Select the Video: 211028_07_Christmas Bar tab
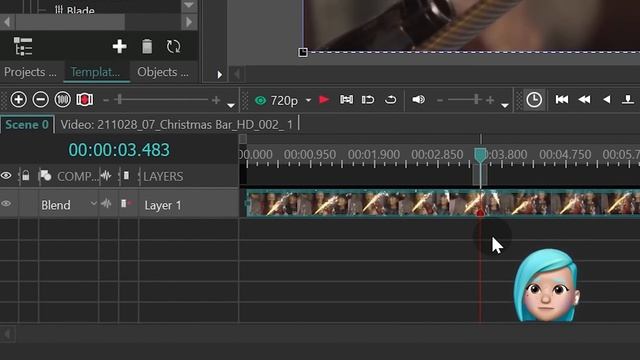The width and height of the screenshot is (640, 360). [x=177, y=124]
